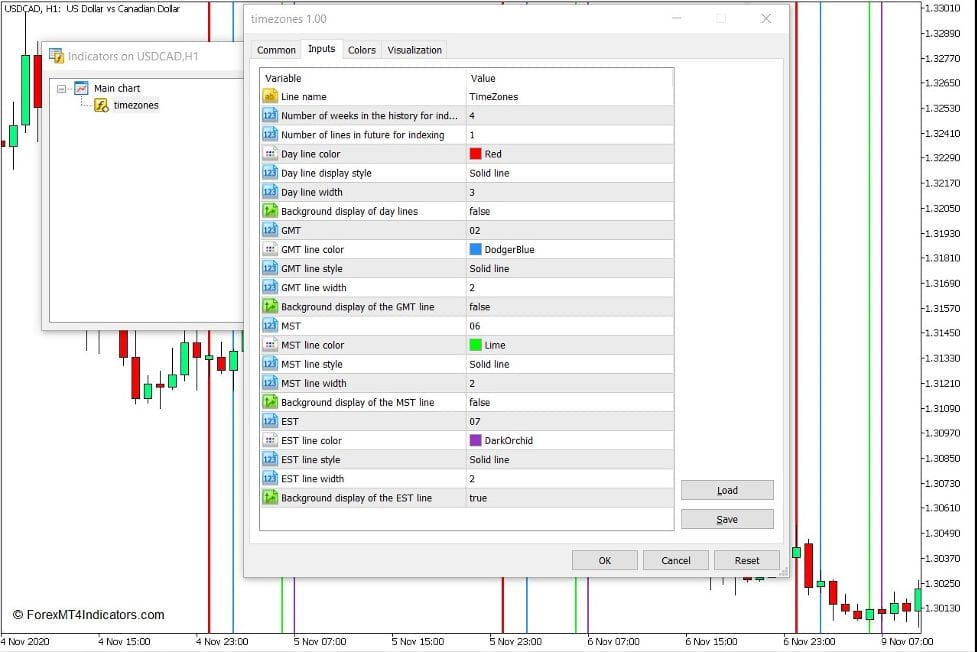Click the Main chart icon in tree
The height and width of the screenshot is (652, 977).
[81, 88]
